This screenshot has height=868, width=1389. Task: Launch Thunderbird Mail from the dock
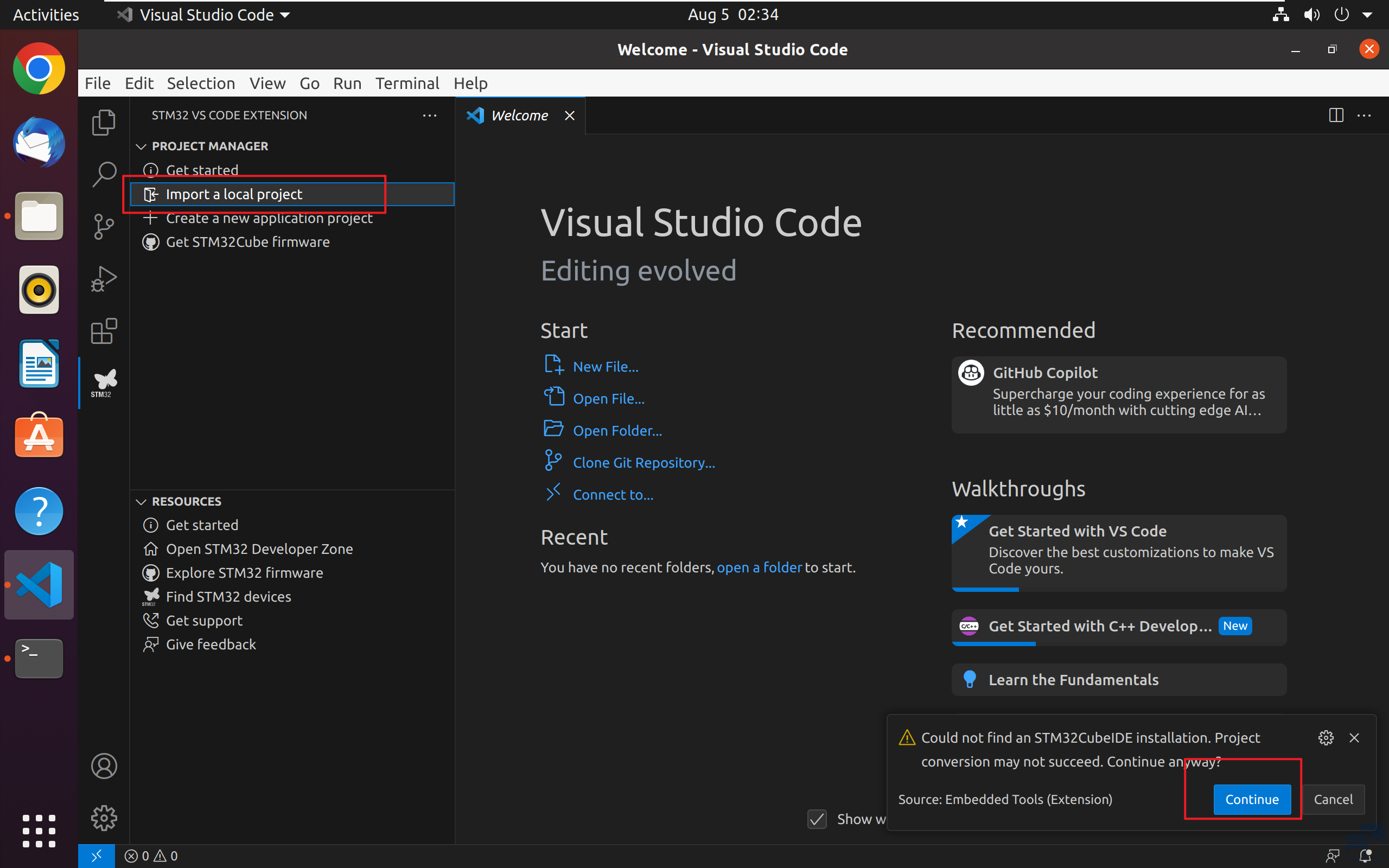(39, 142)
